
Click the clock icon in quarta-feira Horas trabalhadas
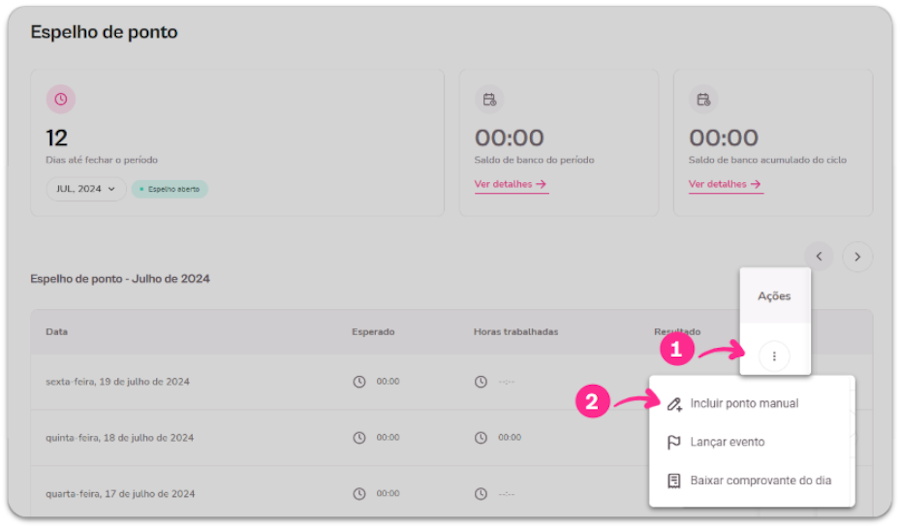pos(481,493)
